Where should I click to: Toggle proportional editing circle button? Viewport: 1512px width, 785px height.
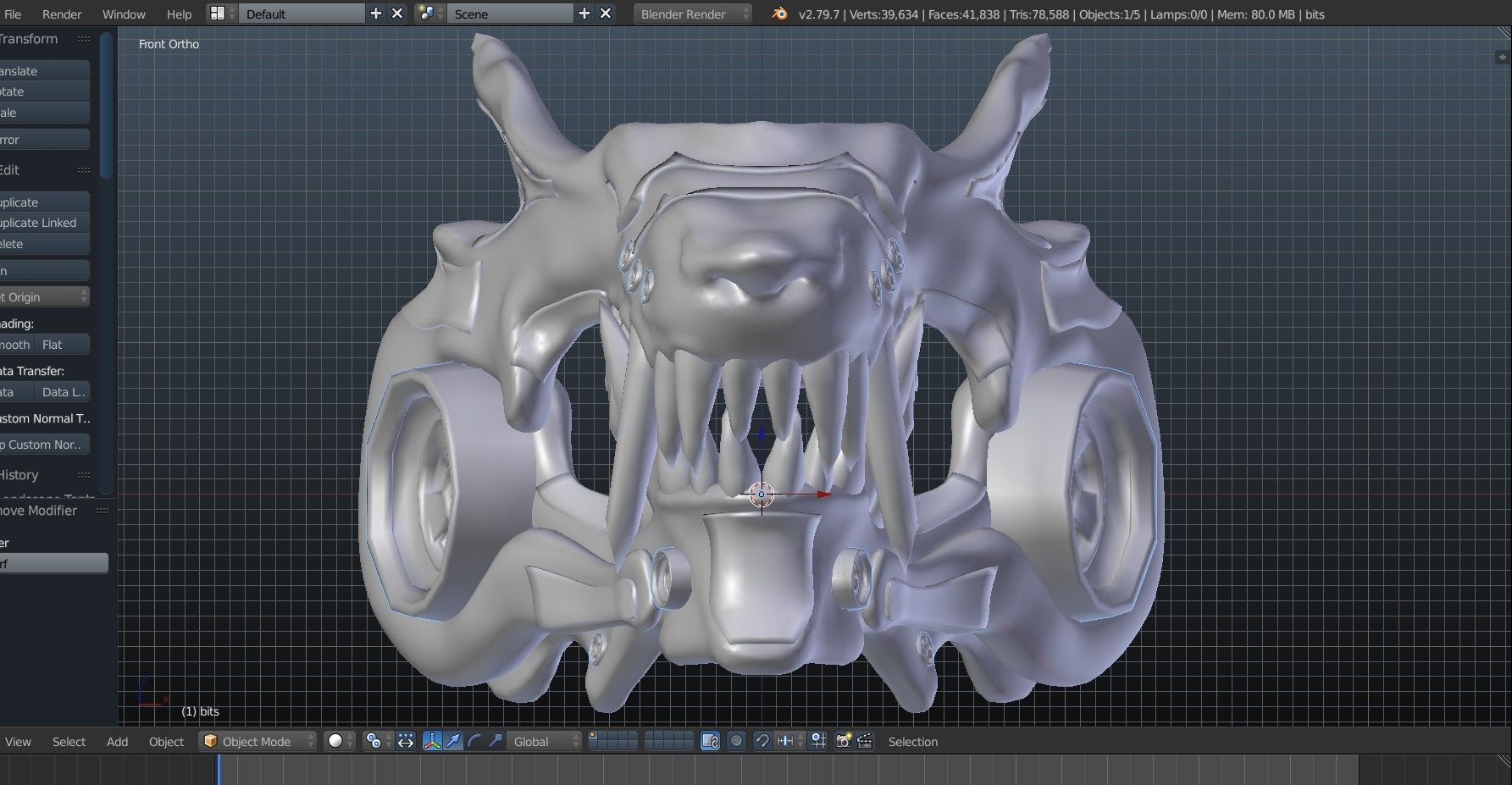pos(736,741)
